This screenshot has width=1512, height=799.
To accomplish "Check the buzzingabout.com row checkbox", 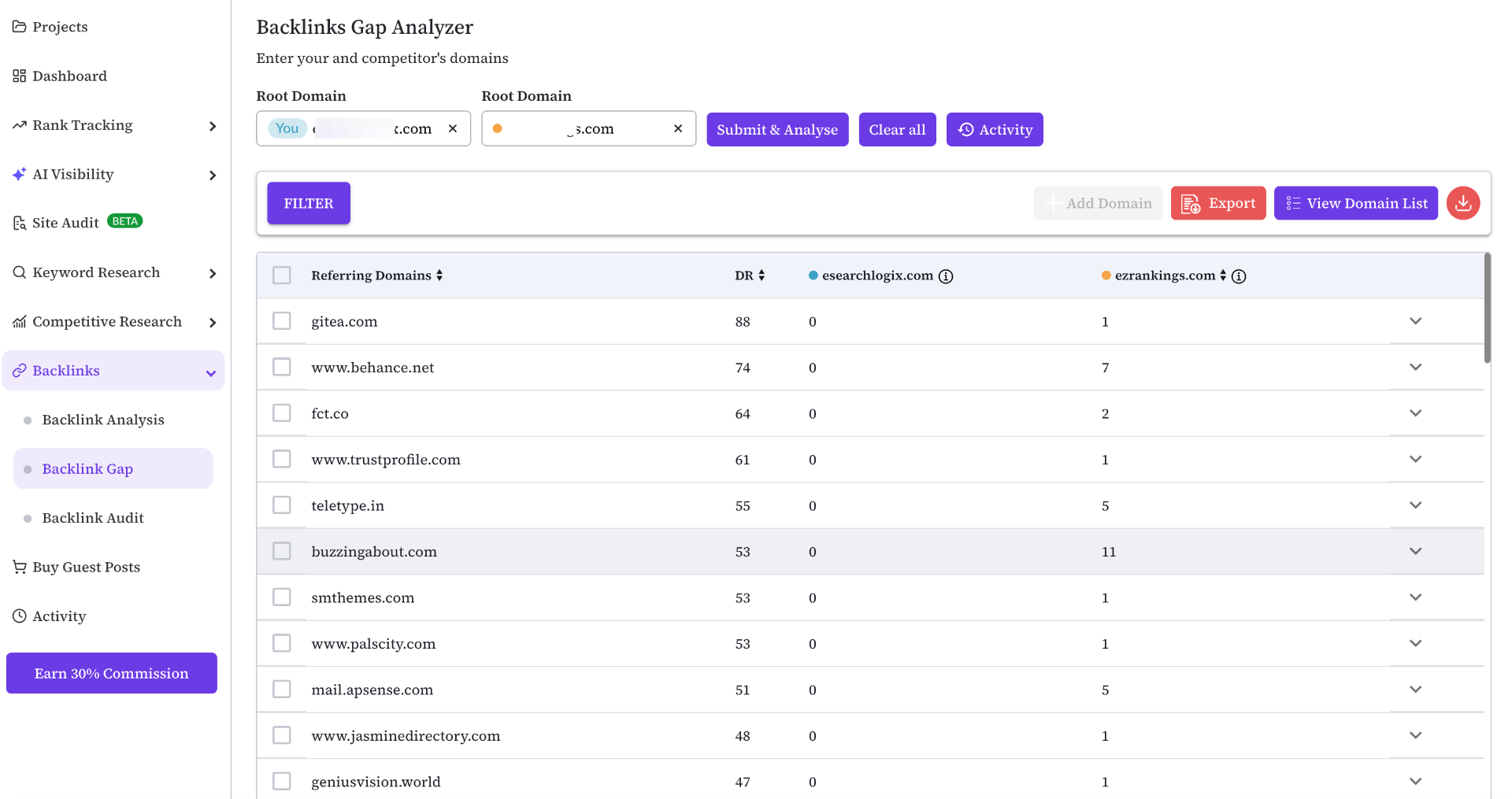I will 282,551.
